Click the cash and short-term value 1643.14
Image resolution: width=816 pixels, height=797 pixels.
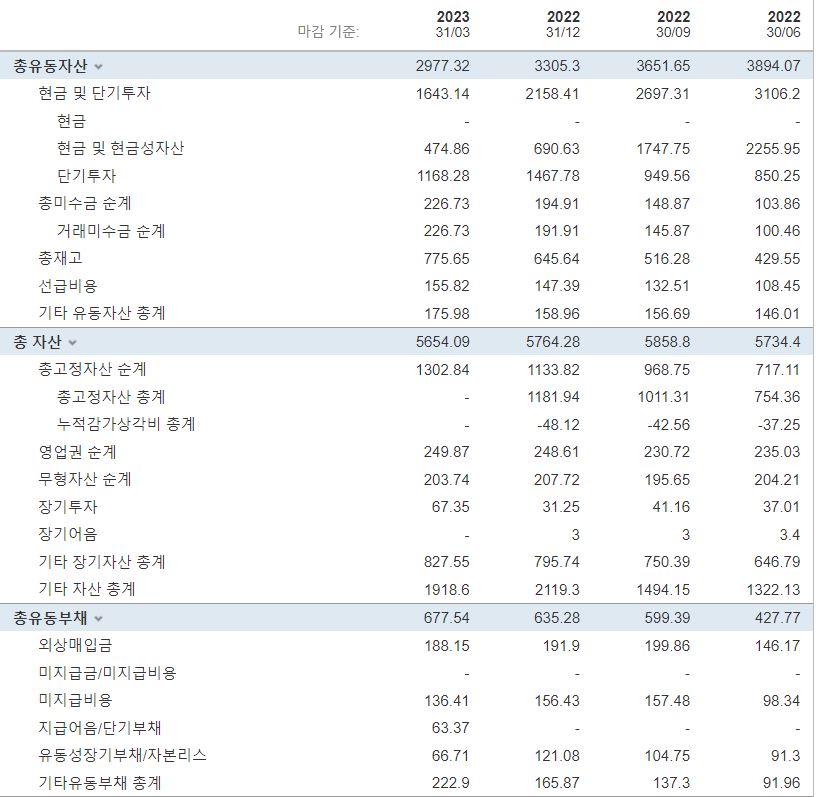click(x=443, y=94)
